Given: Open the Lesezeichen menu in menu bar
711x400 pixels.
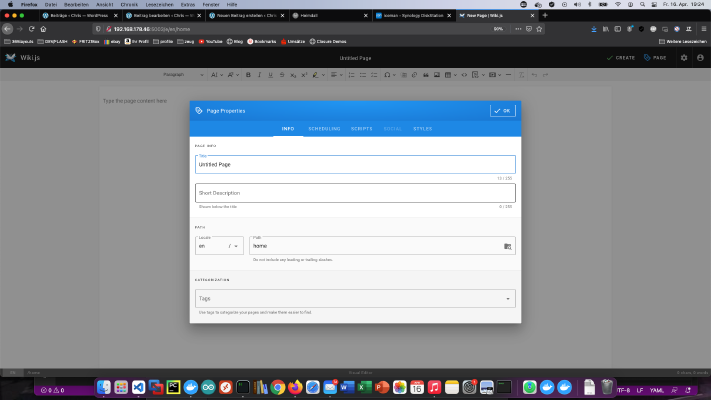Looking at the screenshot, I should click(159, 5).
